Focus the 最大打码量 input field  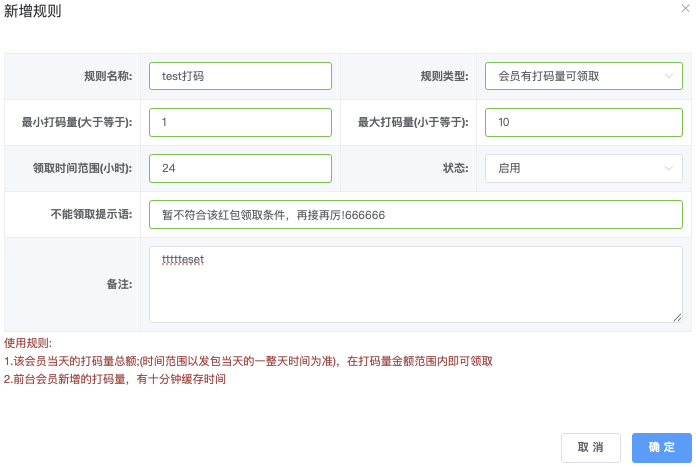tap(583, 122)
